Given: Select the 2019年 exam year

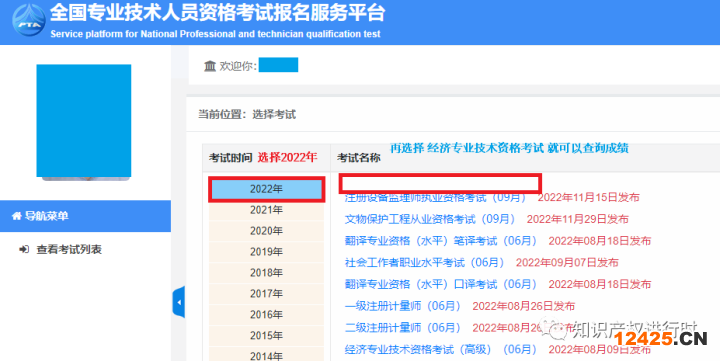Looking at the screenshot, I should pos(266,252).
